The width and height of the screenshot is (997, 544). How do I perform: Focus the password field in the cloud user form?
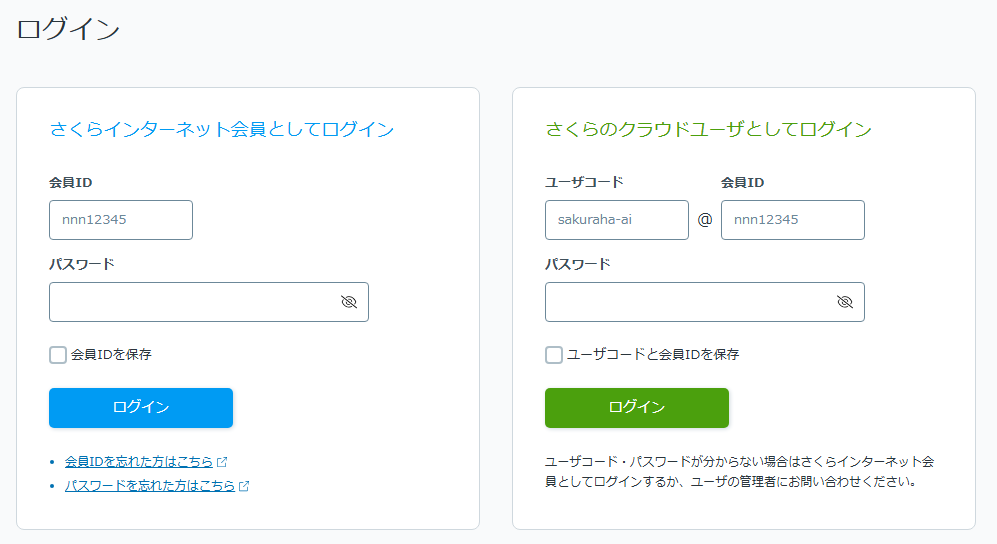pyautogui.click(x=686, y=302)
